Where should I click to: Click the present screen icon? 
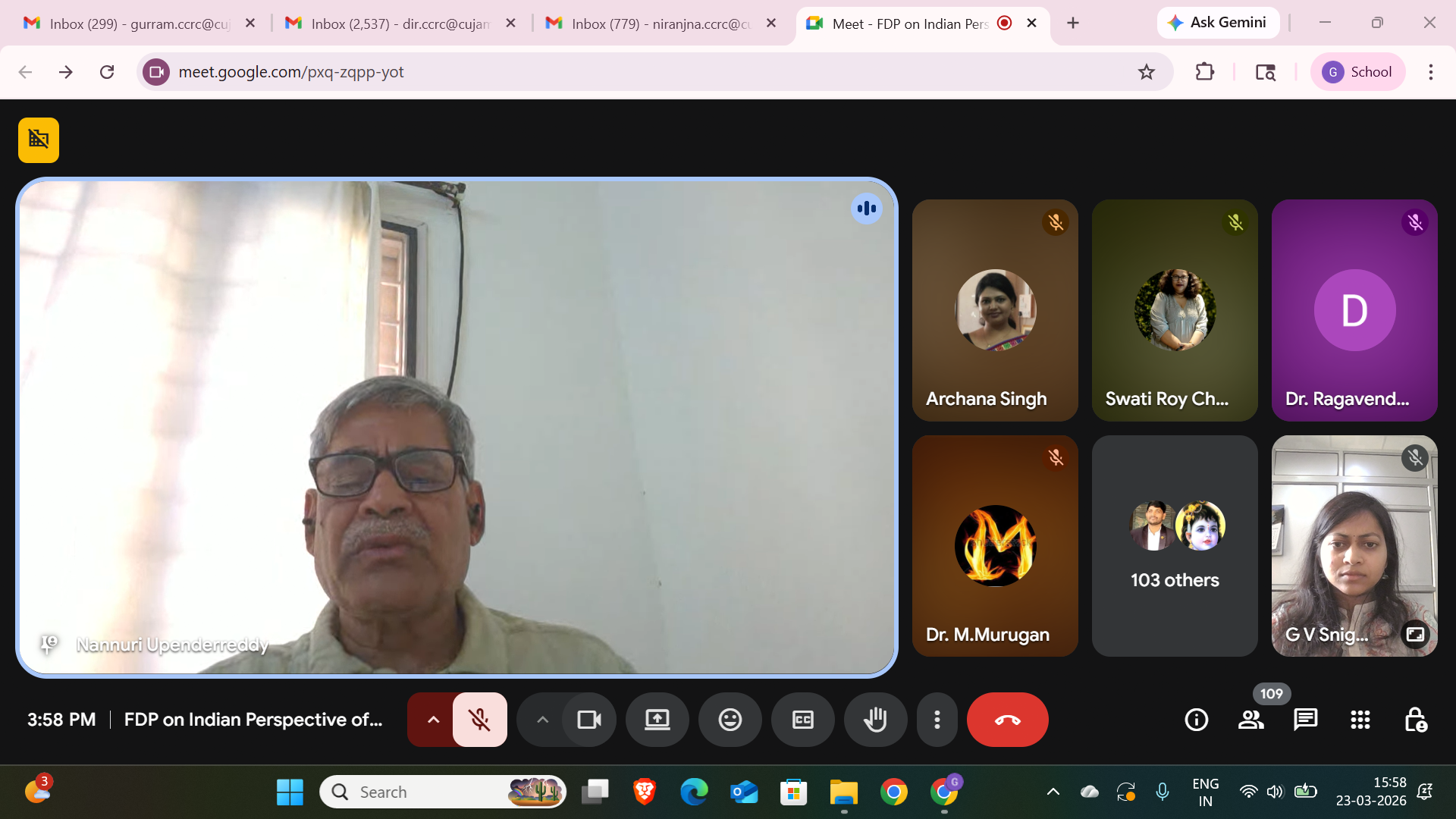coord(657,720)
